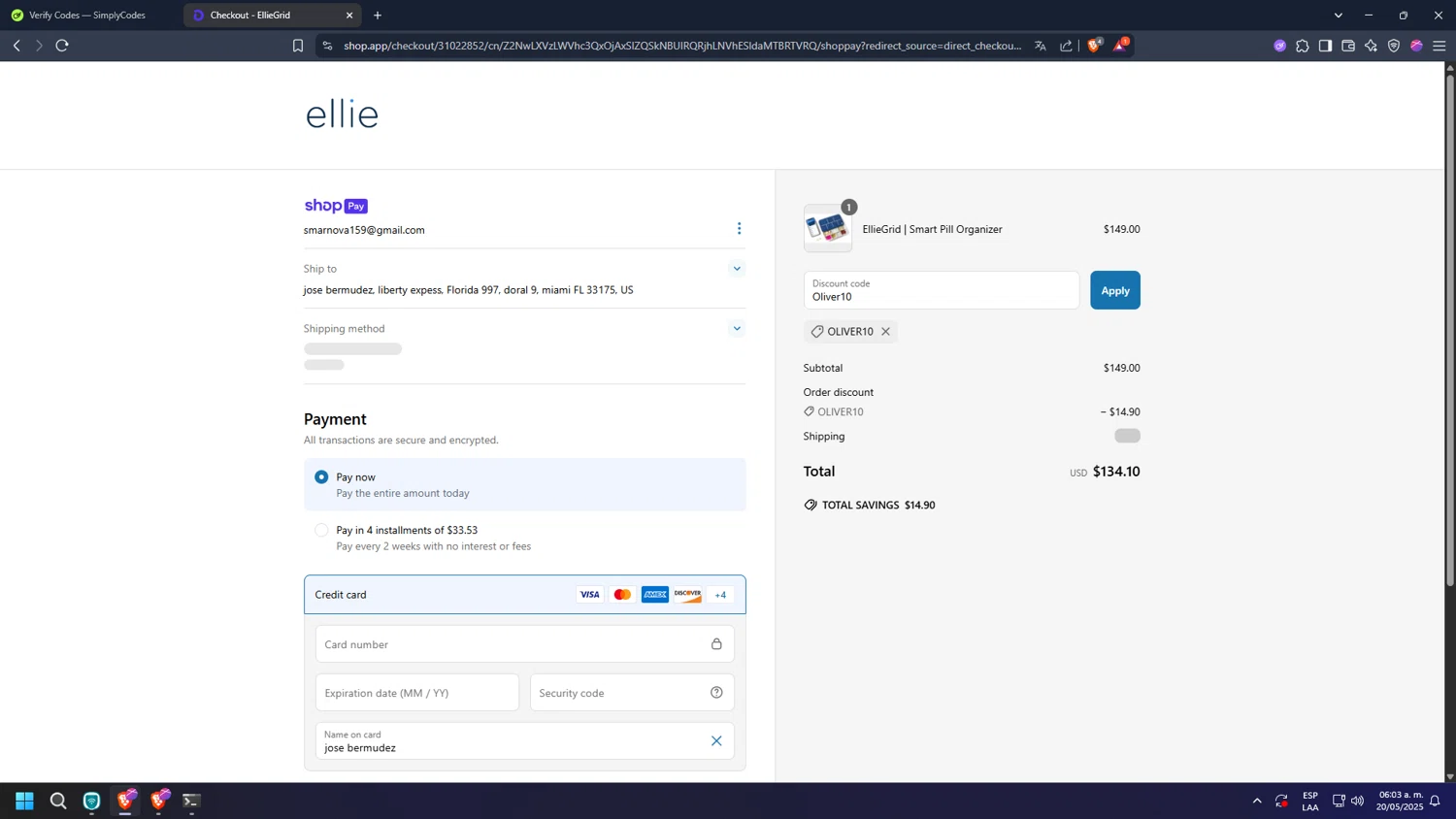Select the Pay now radio option
The height and width of the screenshot is (819, 1456).
(321, 477)
